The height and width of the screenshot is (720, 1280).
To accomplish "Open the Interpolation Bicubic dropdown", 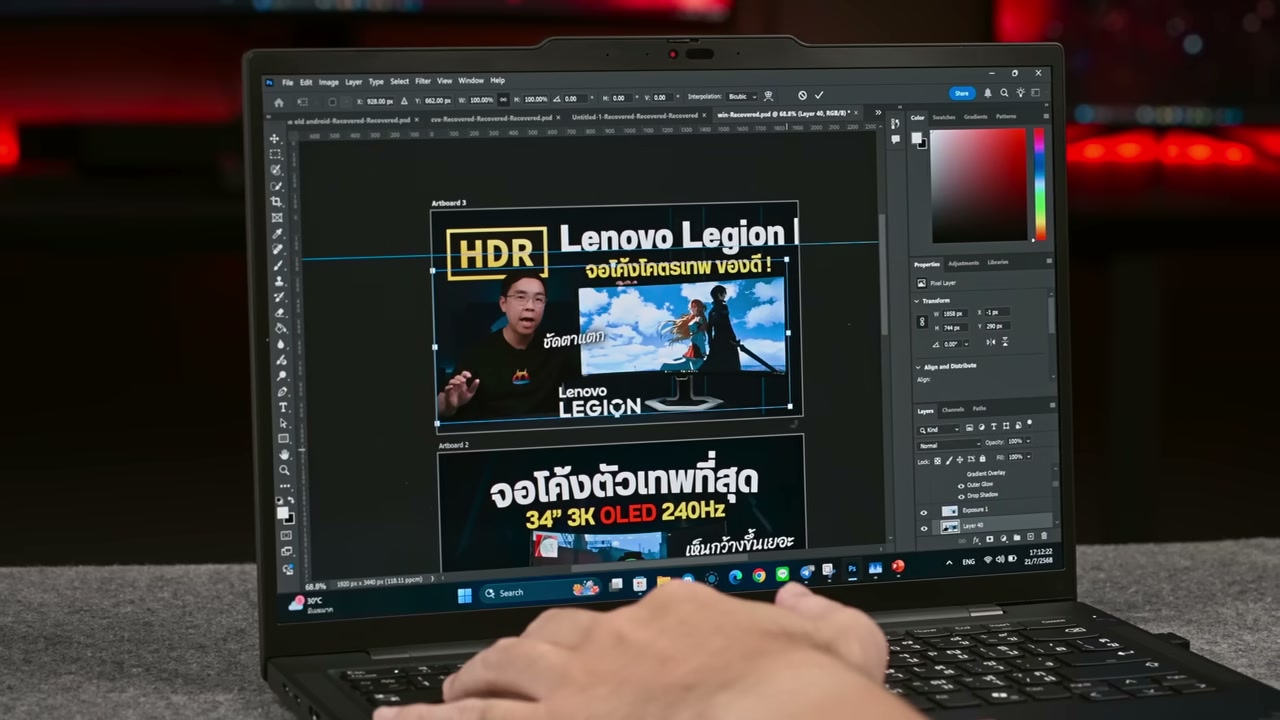I will (741, 97).
